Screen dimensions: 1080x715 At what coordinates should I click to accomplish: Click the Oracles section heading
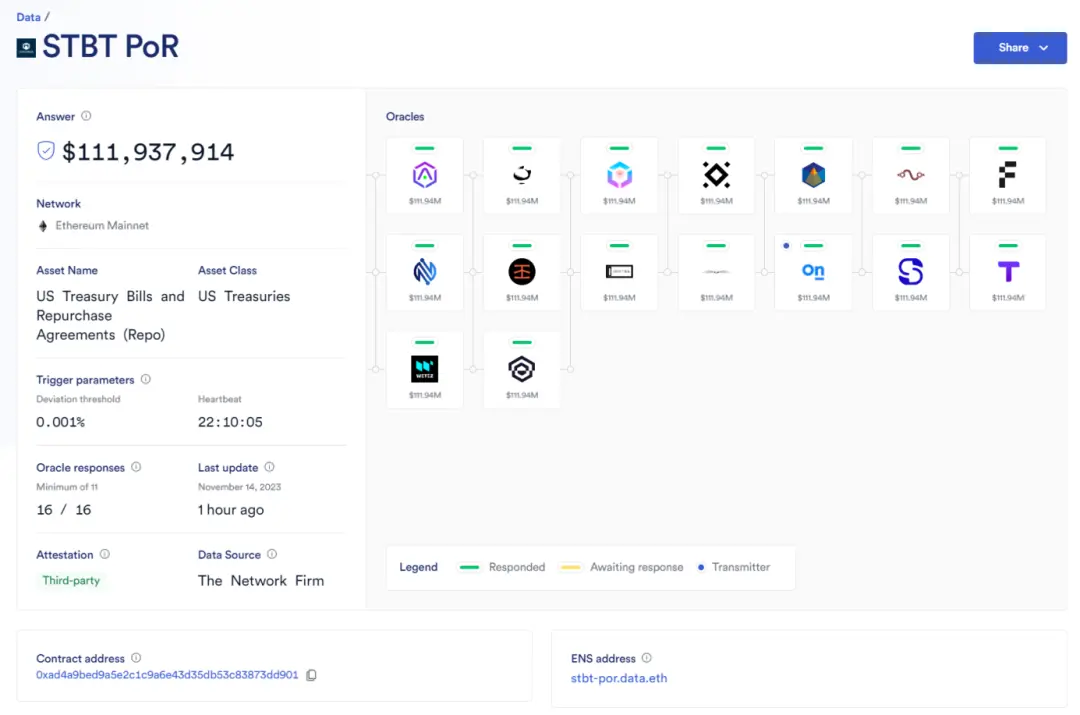tap(405, 116)
